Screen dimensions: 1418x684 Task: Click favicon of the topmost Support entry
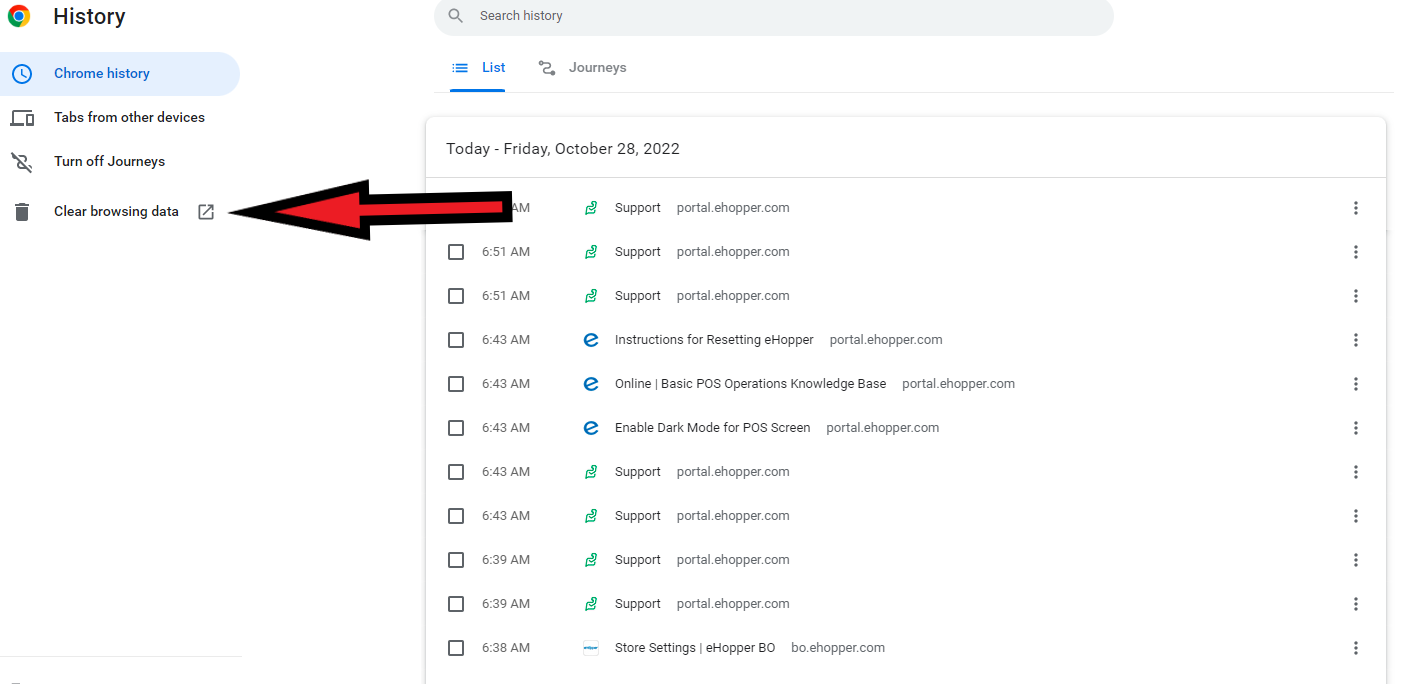pyautogui.click(x=591, y=208)
